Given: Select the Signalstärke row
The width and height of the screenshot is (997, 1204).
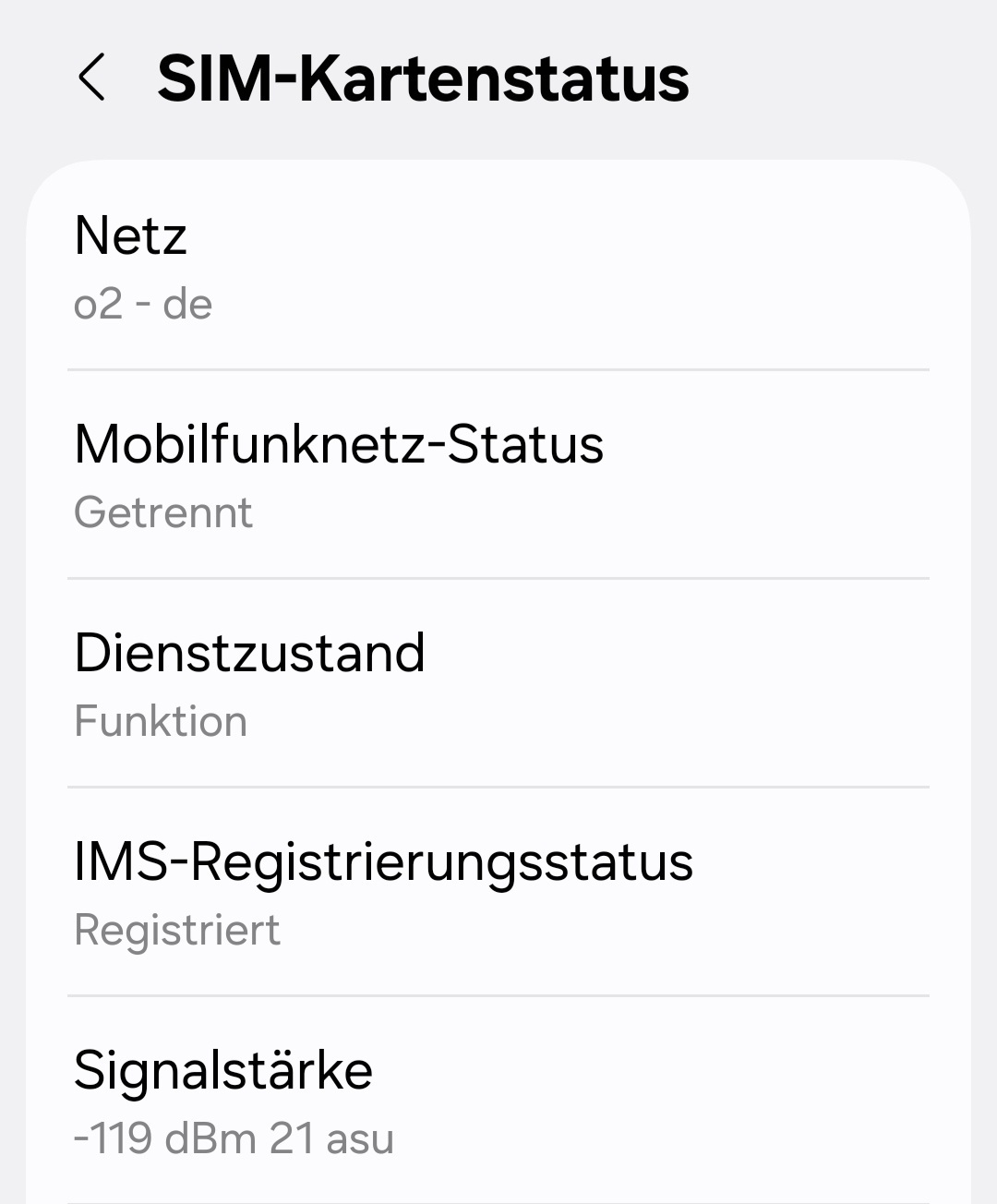Looking at the screenshot, I should [498, 1101].
